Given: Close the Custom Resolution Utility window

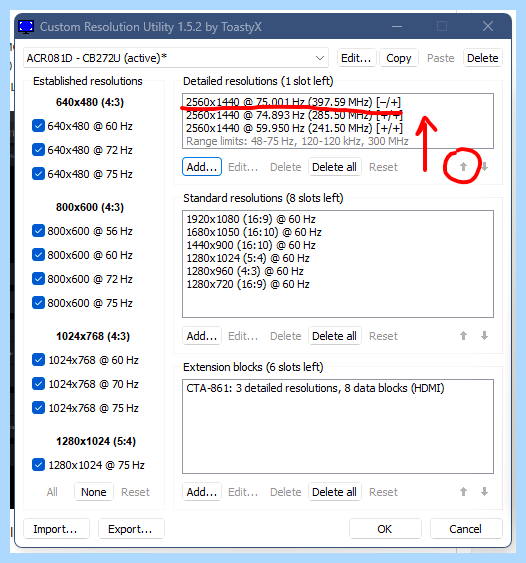Looking at the screenshot, I should [488, 26].
